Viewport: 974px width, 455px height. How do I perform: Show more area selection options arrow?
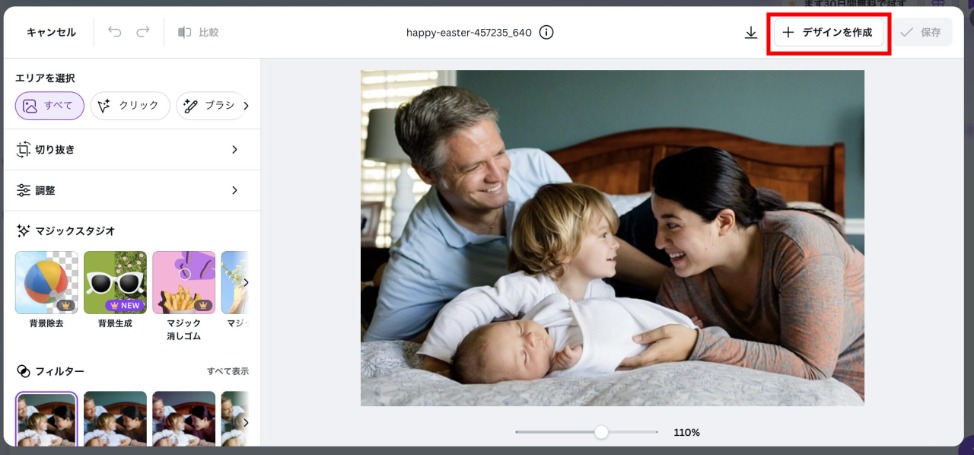[246, 106]
